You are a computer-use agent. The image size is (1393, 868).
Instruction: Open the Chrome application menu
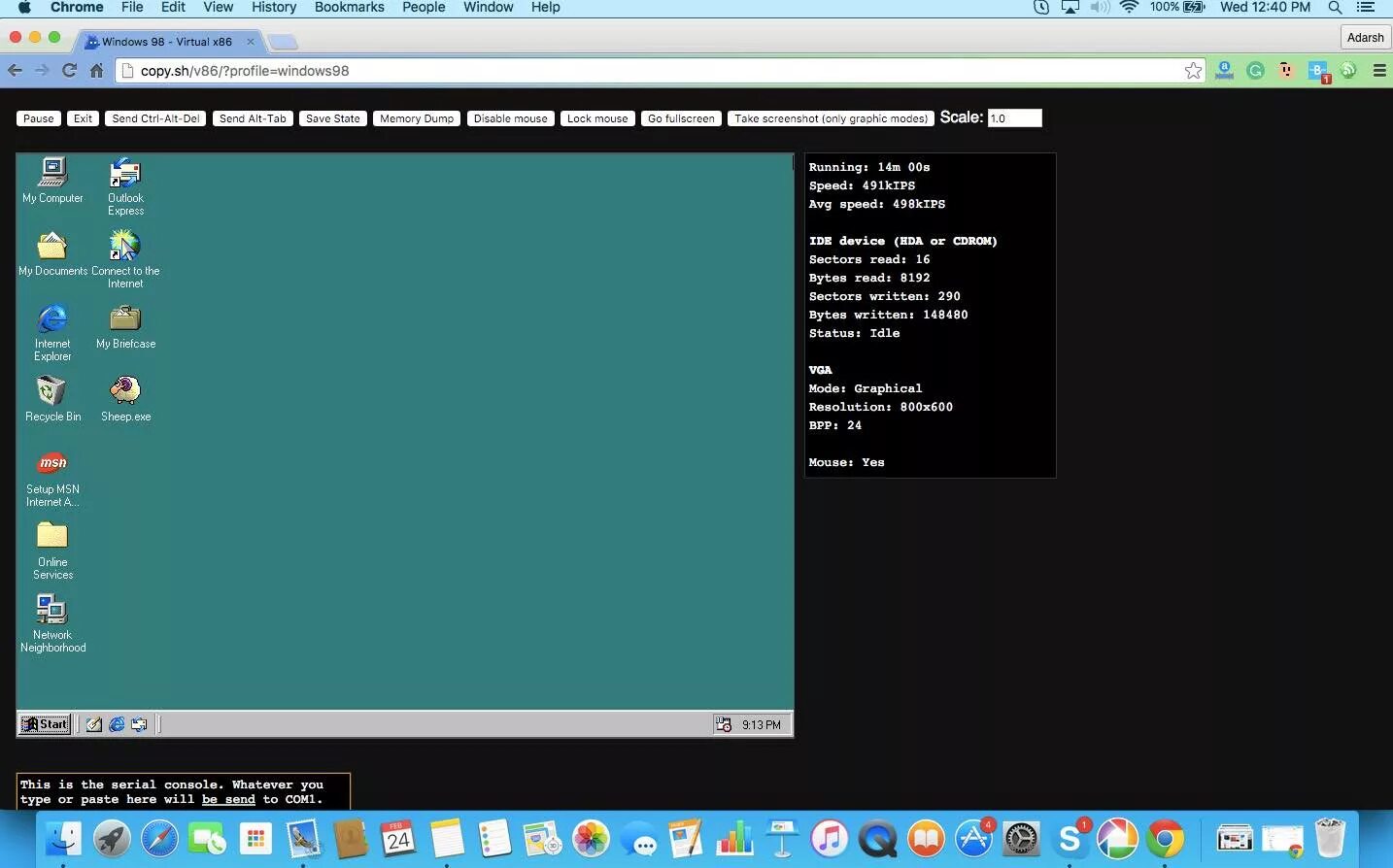77,7
